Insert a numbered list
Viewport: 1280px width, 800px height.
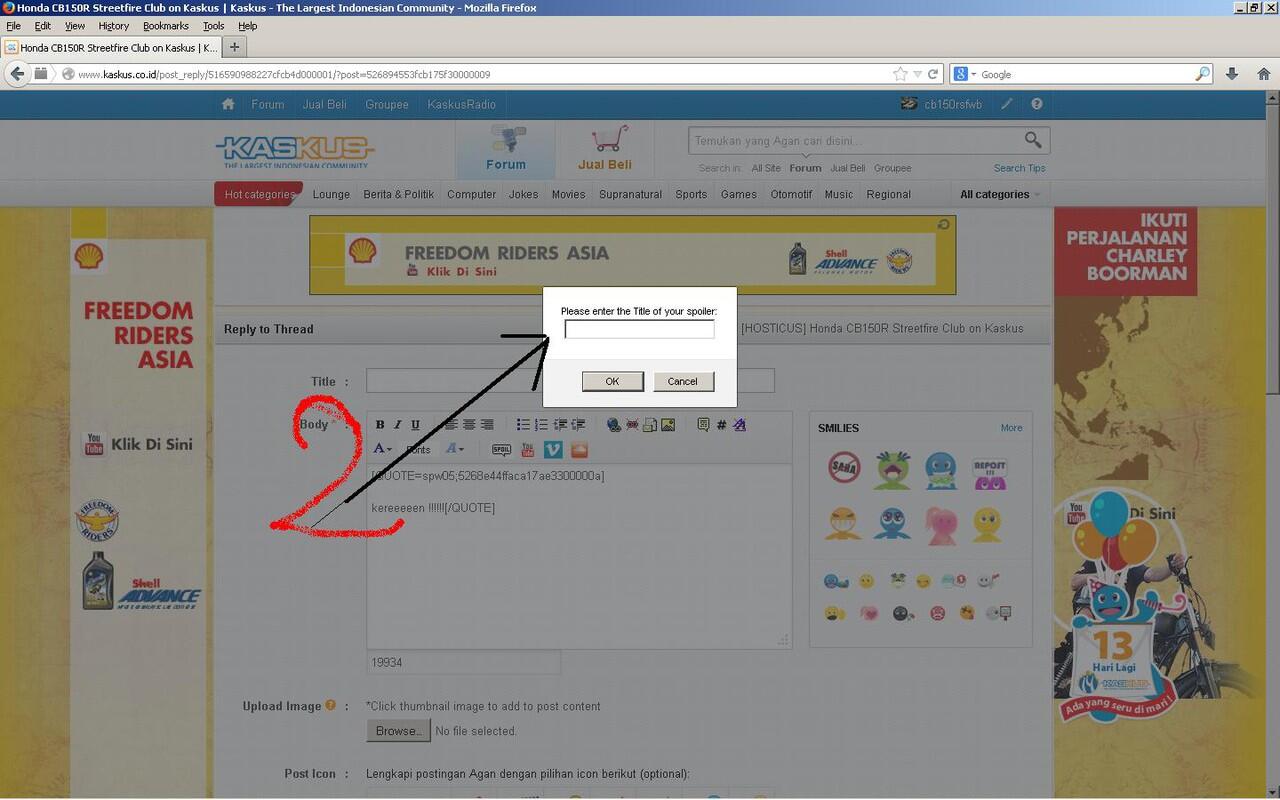[x=541, y=425]
